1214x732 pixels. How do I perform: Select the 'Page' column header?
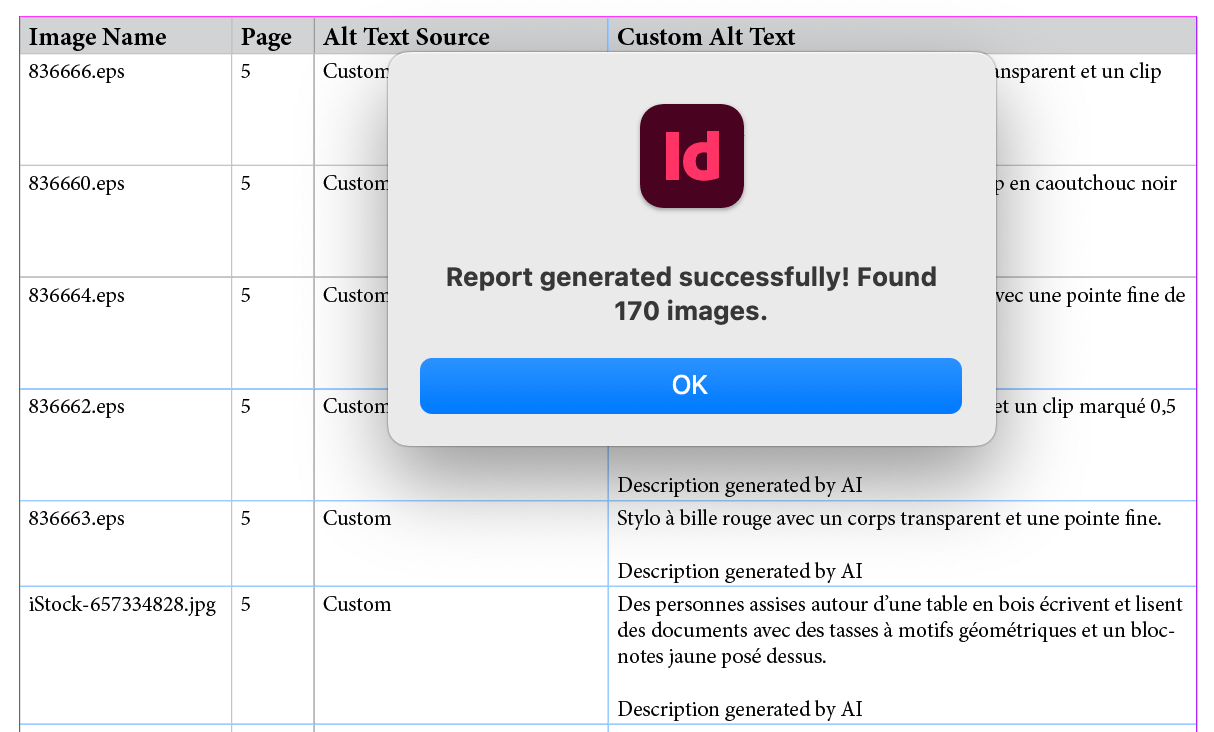pos(273,37)
